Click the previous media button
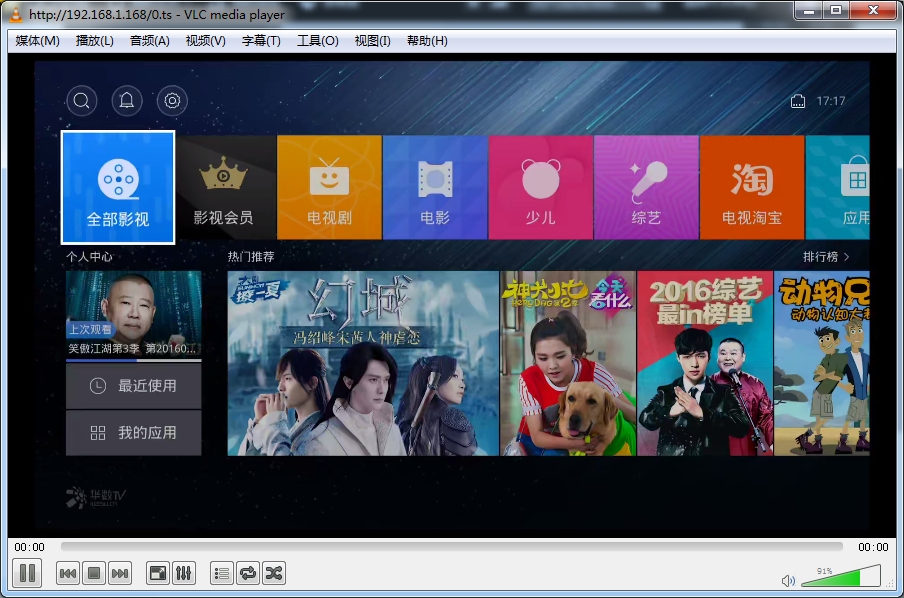The image size is (904, 598). [x=67, y=573]
